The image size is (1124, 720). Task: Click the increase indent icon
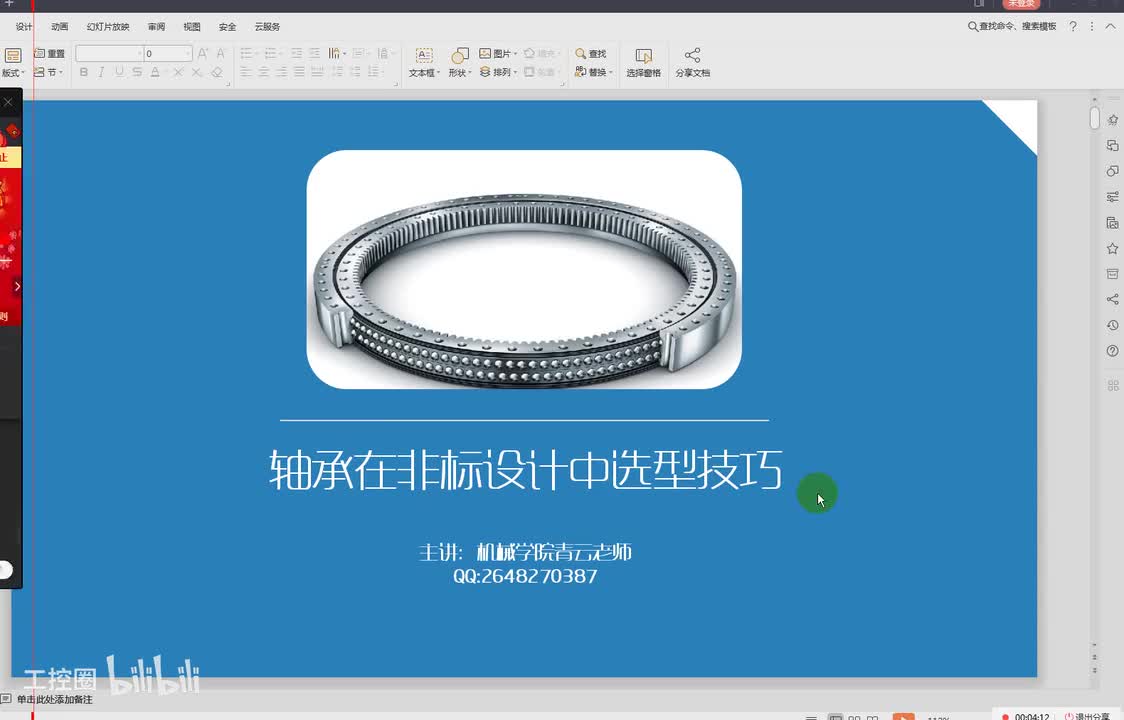coord(315,54)
